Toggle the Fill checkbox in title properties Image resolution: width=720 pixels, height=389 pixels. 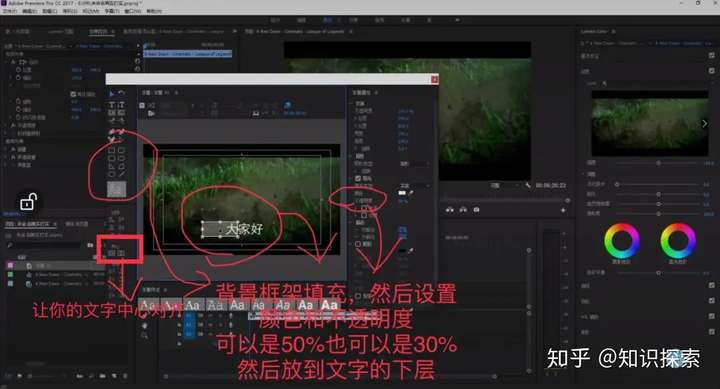(x=358, y=178)
